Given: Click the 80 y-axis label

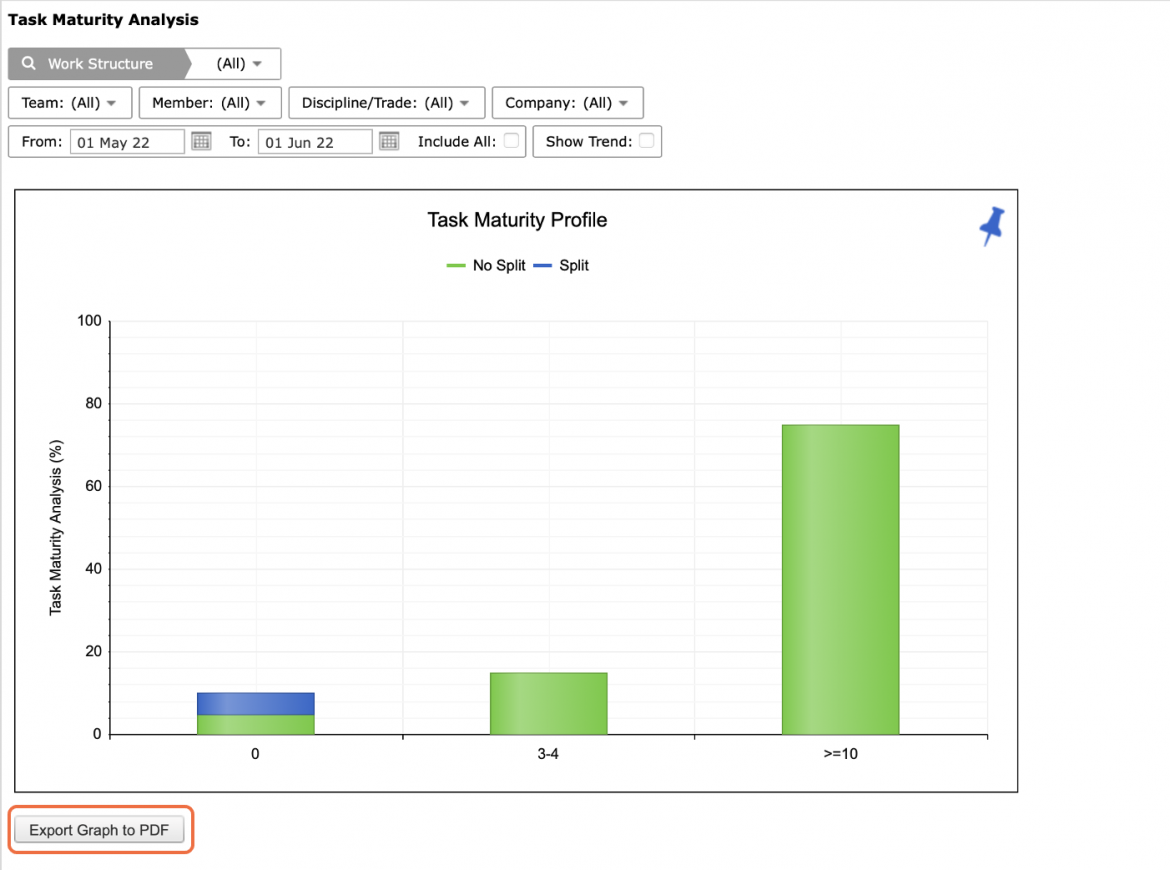Looking at the screenshot, I should tap(93, 404).
